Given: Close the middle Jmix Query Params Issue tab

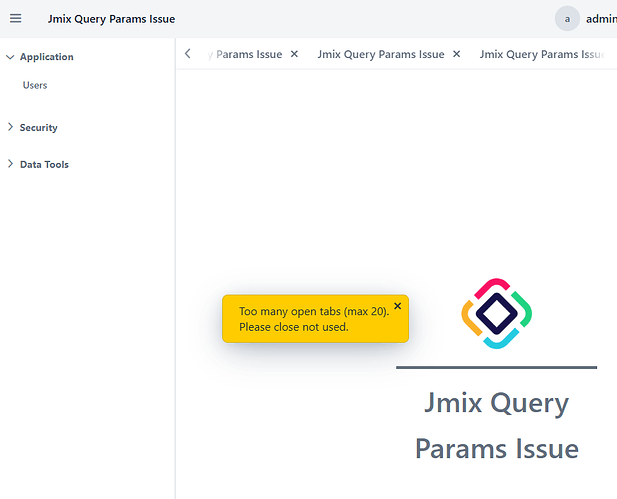Looking at the screenshot, I should 456,54.
